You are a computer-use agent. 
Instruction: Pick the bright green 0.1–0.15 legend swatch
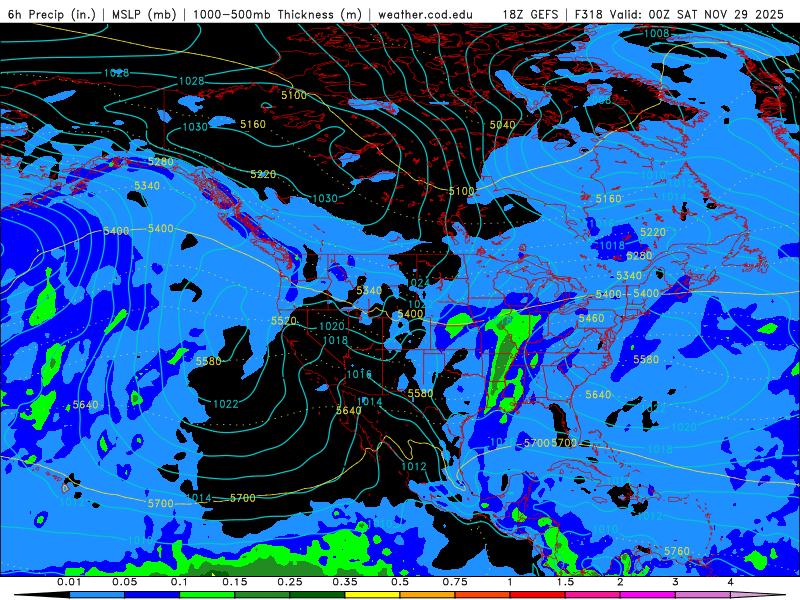pyautogui.click(x=207, y=595)
